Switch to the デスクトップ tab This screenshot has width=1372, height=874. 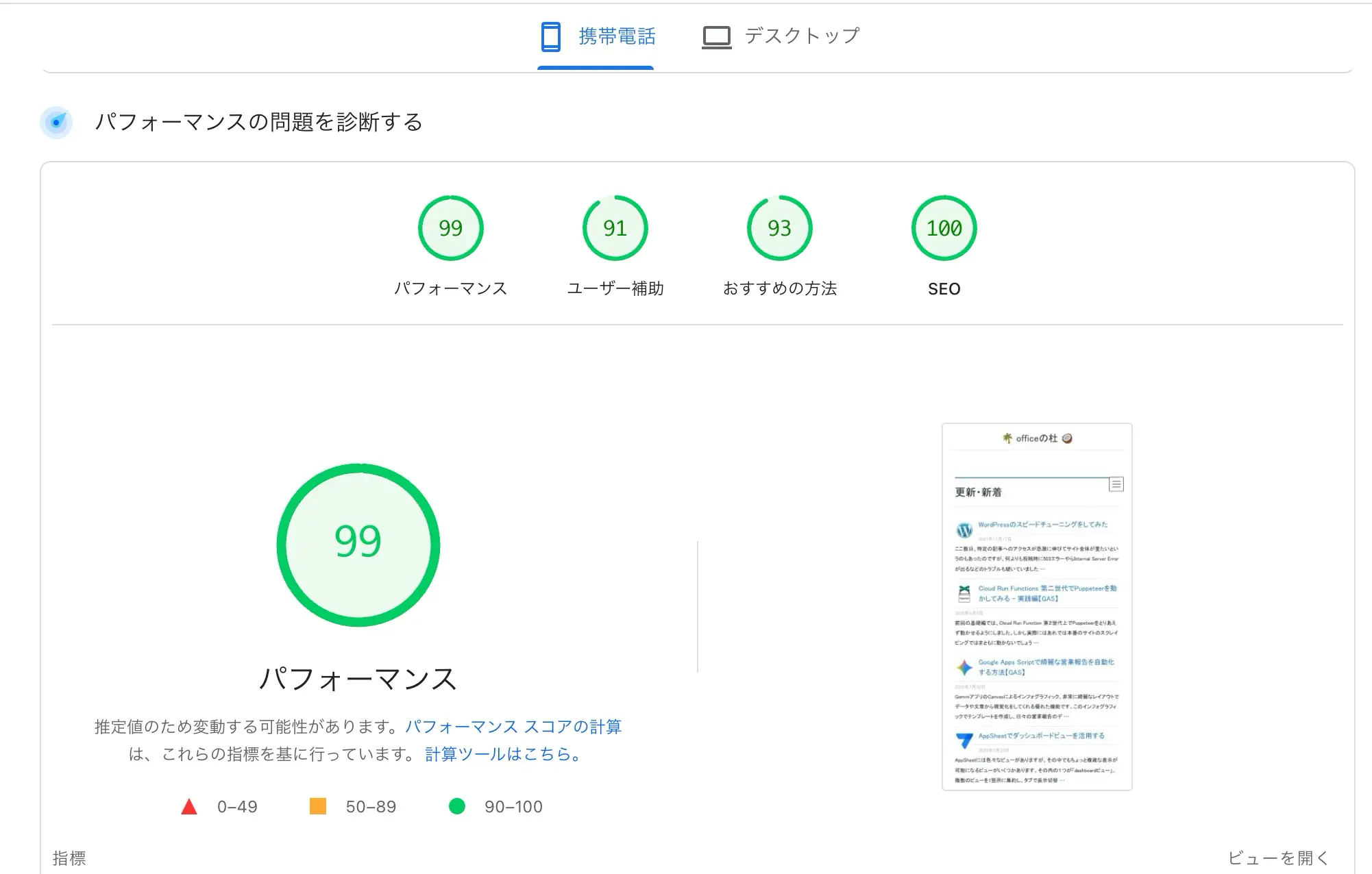[801, 36]
